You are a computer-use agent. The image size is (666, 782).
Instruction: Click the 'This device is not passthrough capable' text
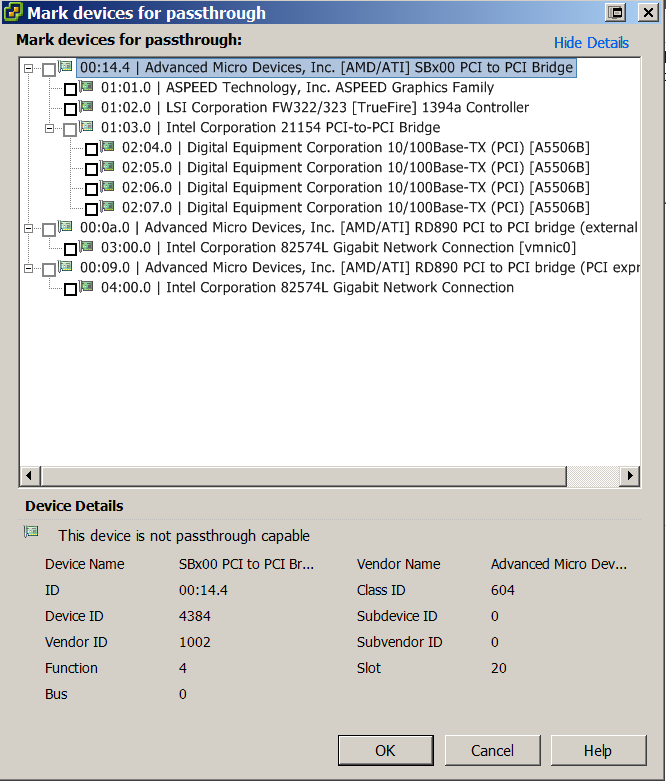(x=184, y=536)
